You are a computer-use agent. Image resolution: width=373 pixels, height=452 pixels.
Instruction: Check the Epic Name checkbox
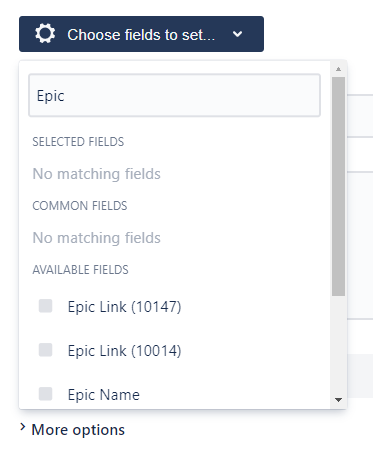tap(45, 394)
